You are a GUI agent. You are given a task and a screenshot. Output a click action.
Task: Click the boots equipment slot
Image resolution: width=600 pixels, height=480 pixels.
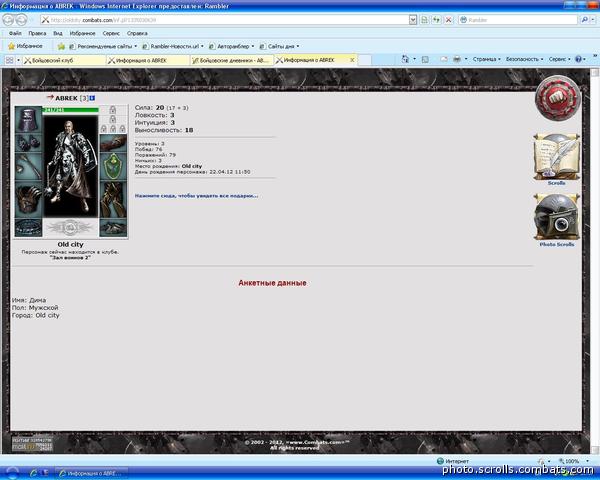113,227
